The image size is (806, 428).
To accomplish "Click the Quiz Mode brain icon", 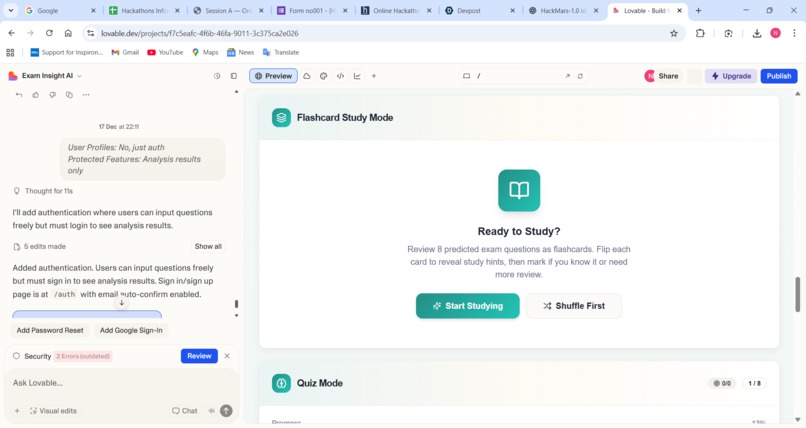I will (x=281, y=383).
